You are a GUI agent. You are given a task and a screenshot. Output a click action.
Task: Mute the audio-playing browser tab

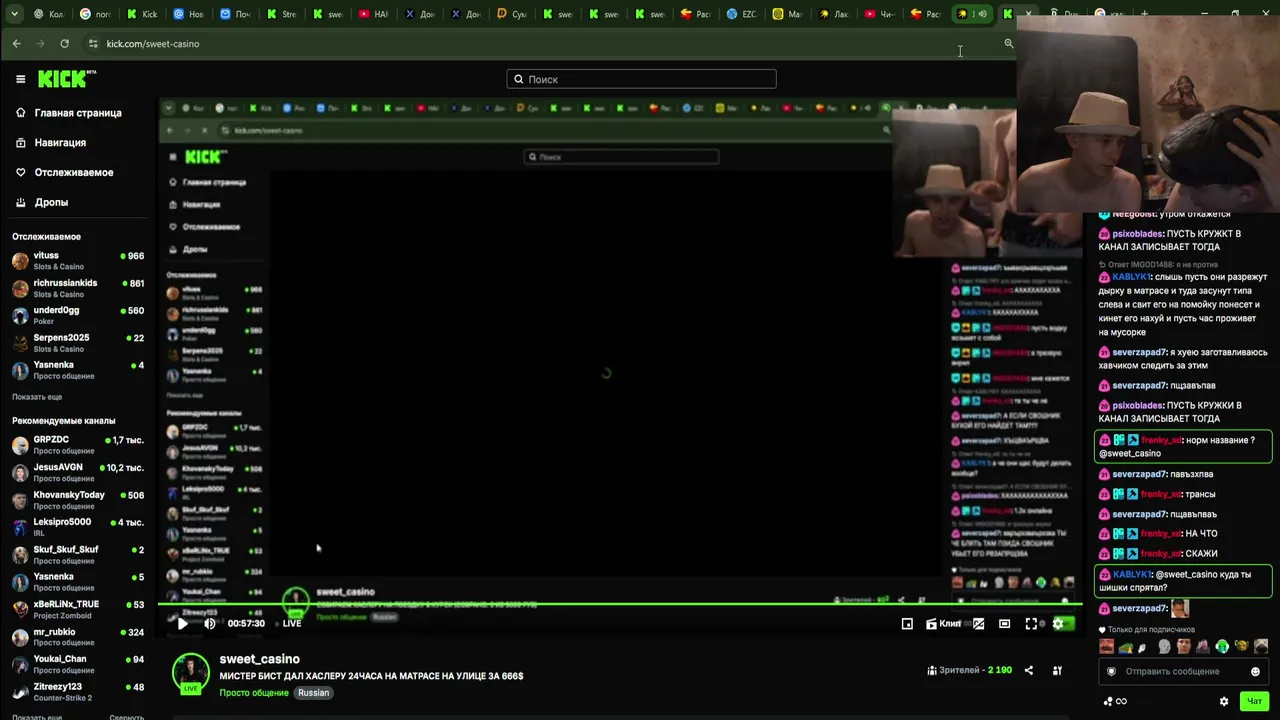coord(981,14)
